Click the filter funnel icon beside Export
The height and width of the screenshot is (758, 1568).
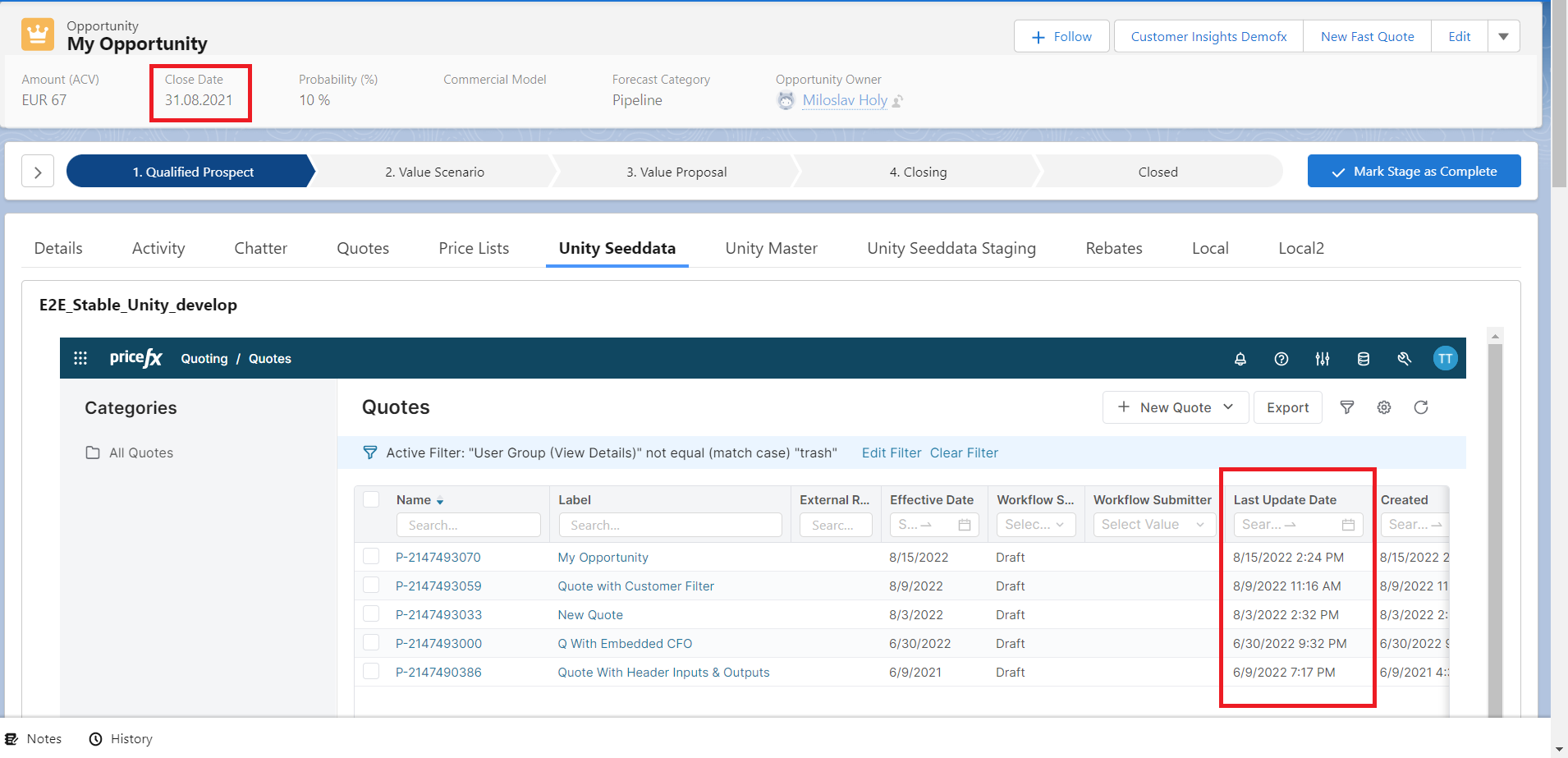(x=1346, y=407)
